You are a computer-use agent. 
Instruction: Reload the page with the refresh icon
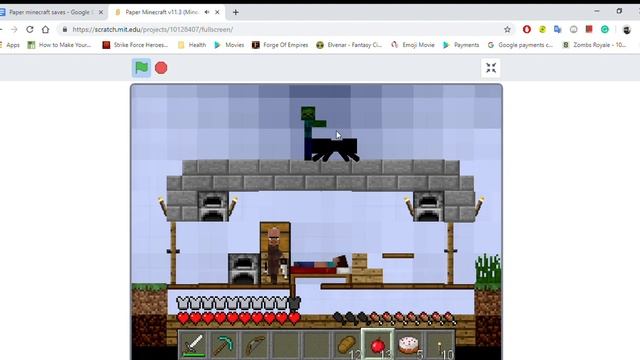[30, 29]
